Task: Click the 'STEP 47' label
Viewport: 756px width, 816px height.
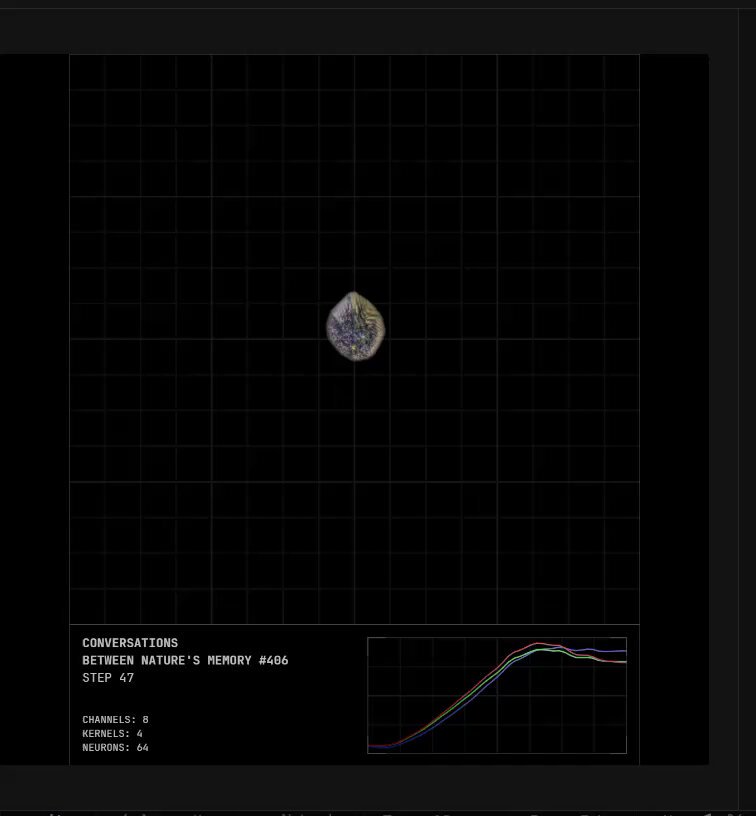Action: click(108, 678)
